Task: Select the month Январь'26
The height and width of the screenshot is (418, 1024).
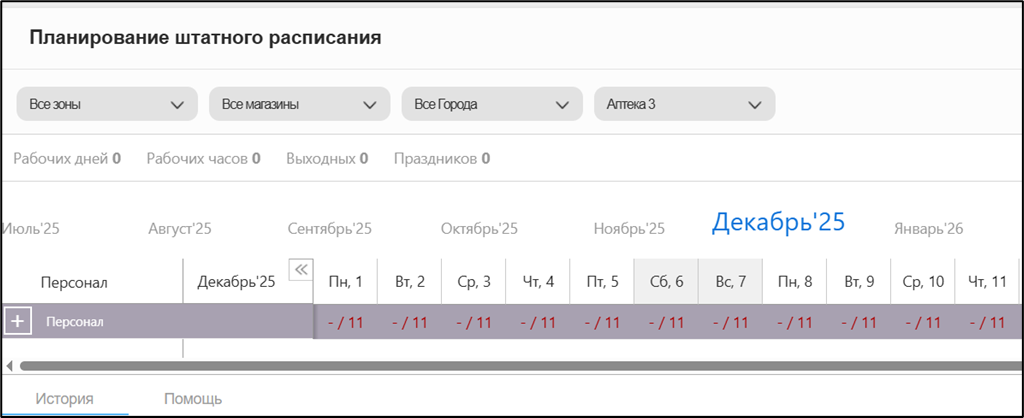Action: [928, 229]
